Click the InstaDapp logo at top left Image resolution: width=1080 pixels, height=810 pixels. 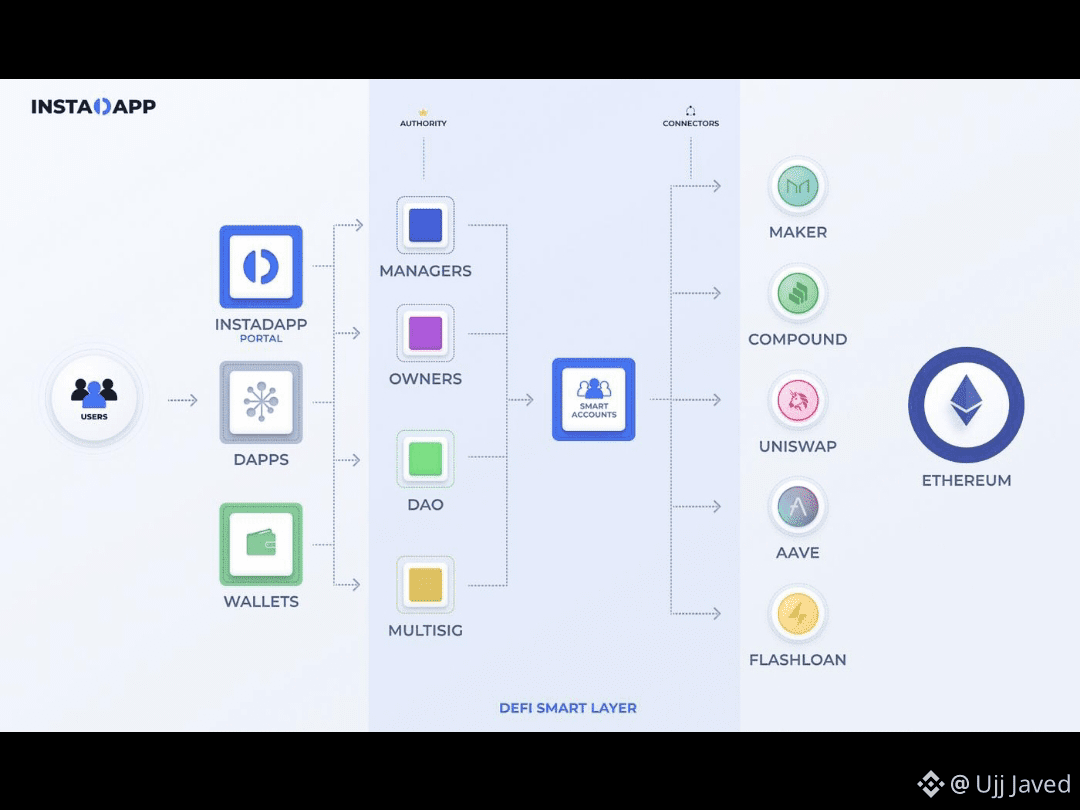pyautogui.click(x=94, y=106)
